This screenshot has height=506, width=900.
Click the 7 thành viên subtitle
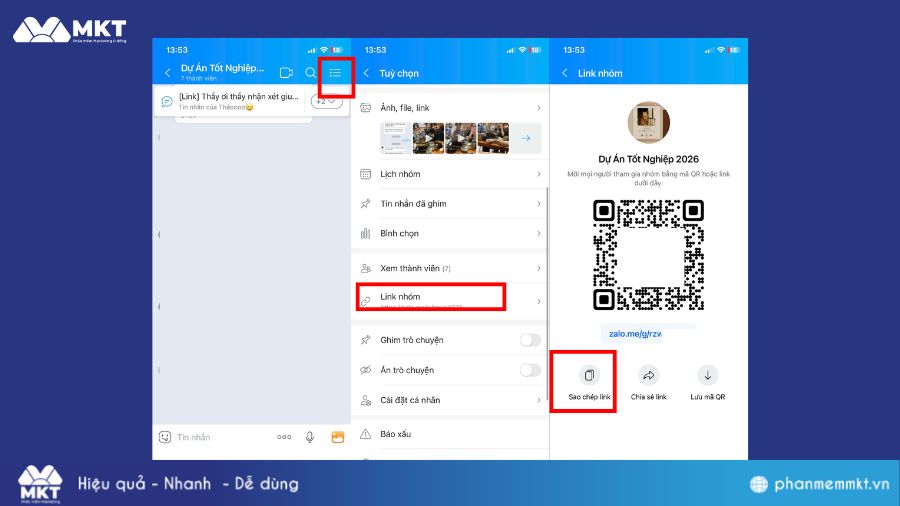pos(199,79)
